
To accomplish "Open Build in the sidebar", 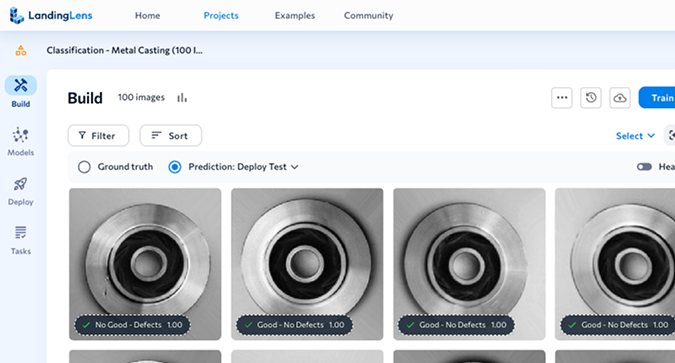I will (x=21, y=92).
